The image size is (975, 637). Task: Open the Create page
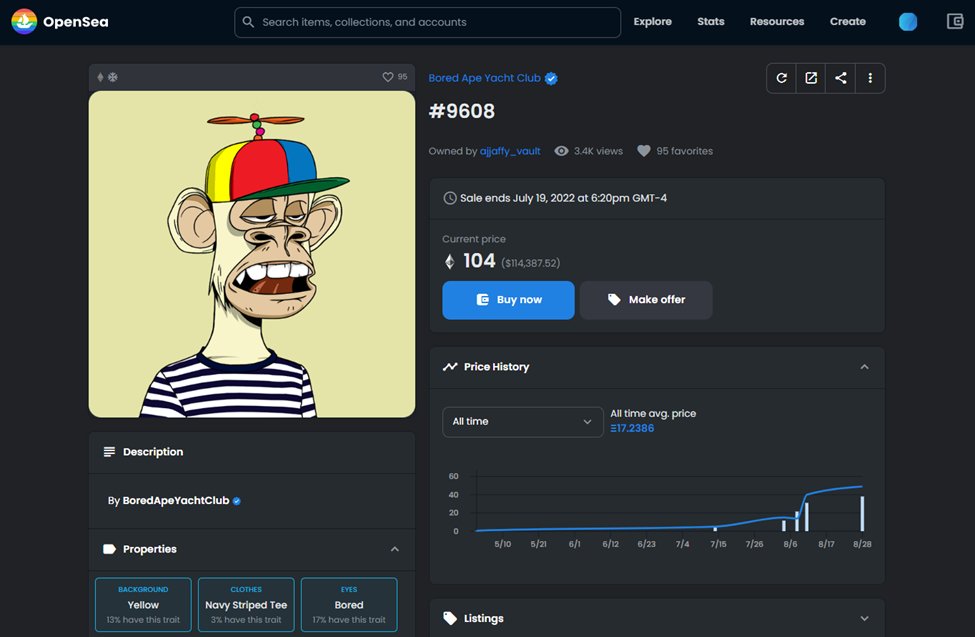coord(848,22)
